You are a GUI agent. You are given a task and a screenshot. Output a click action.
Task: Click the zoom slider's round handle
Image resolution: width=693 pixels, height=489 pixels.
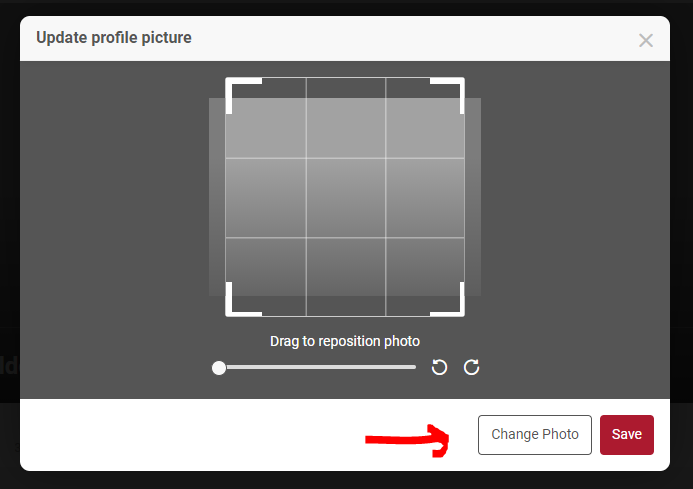[x=219, y=368]
